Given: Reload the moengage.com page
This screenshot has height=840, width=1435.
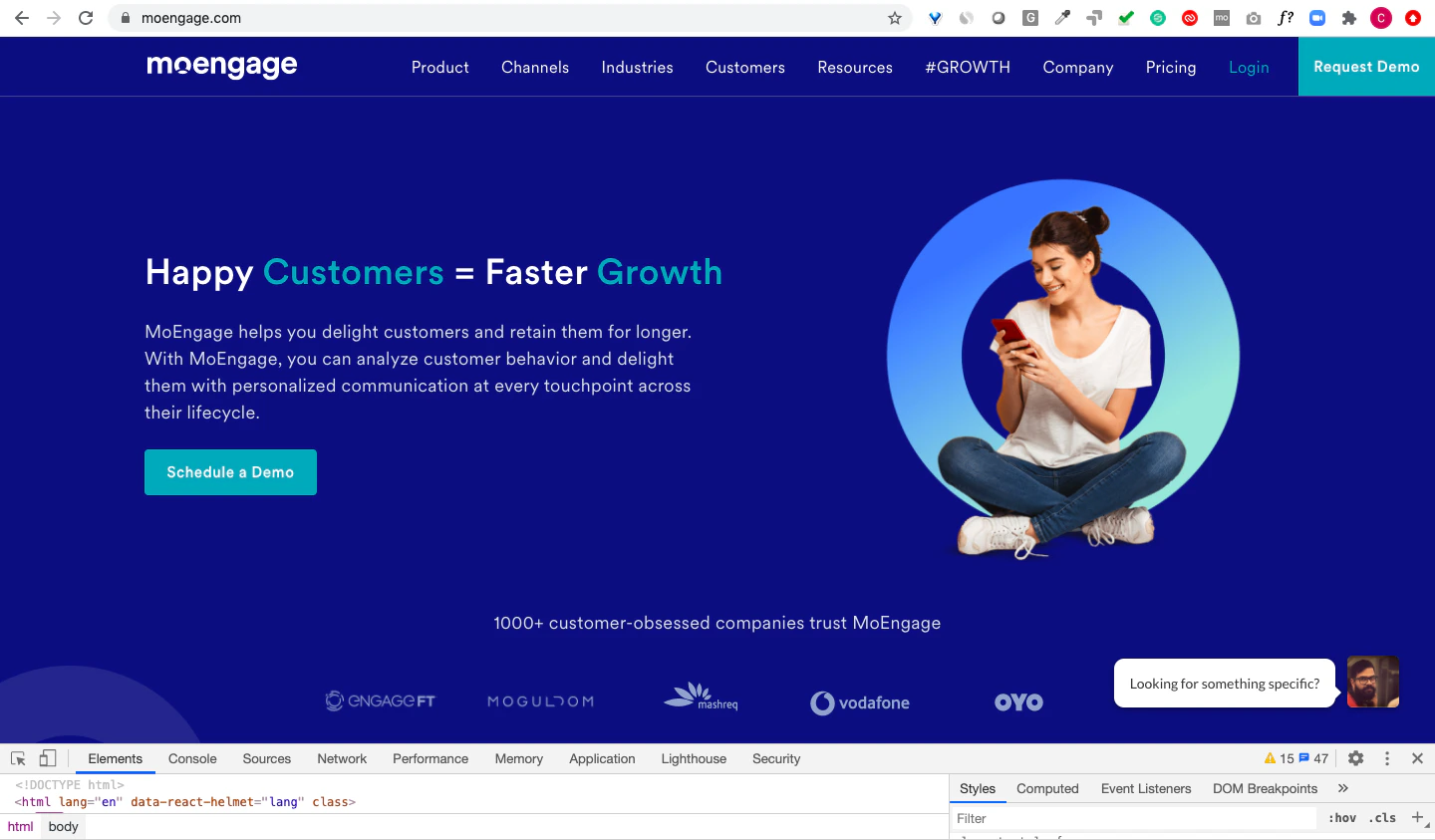Looking at the screenshot, I should [86, 18].
